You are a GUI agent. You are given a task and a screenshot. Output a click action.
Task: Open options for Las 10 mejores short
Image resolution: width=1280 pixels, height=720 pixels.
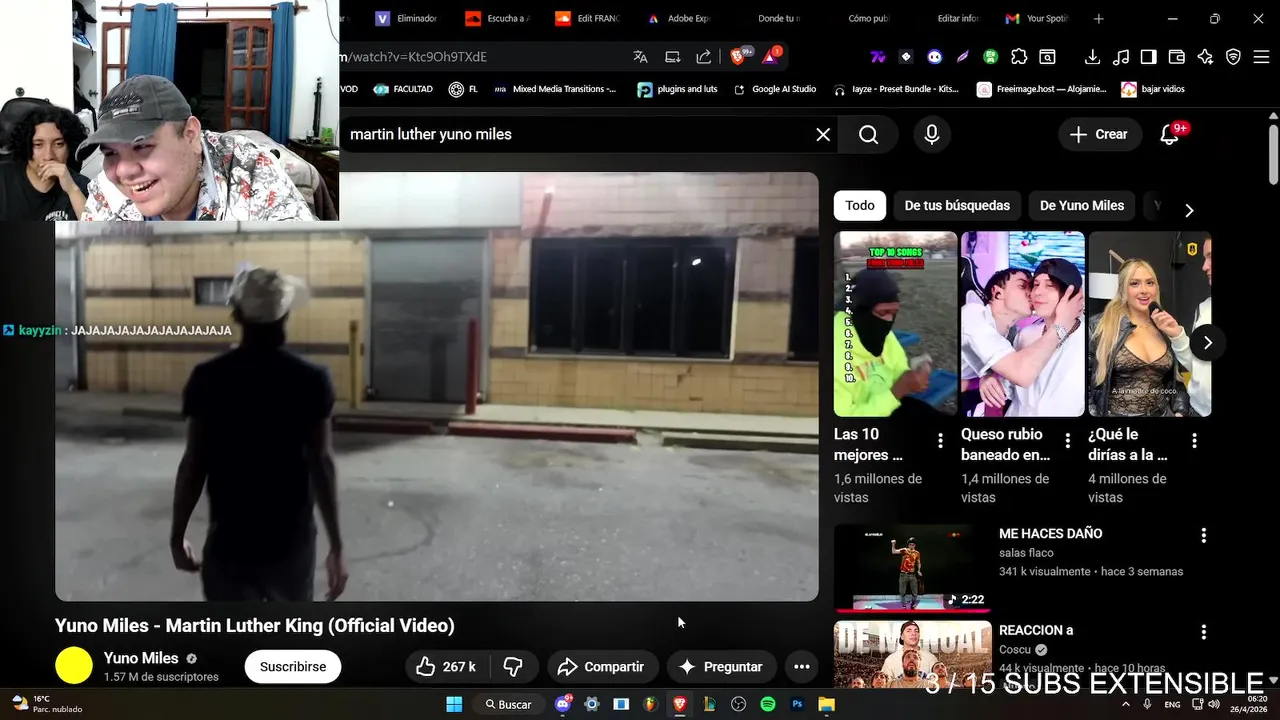click(x=940, y=440)
